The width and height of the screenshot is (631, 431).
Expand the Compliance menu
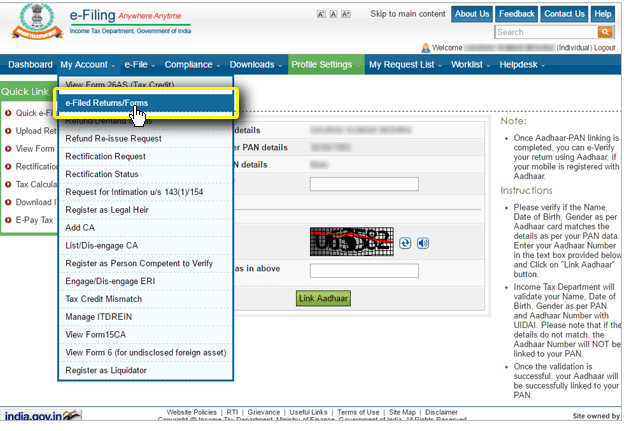pyautogui.click(x=192, y=65)
